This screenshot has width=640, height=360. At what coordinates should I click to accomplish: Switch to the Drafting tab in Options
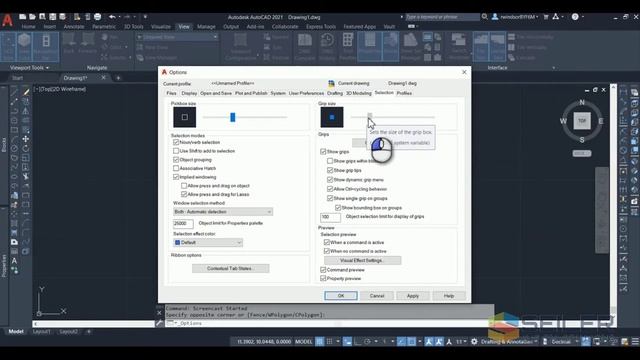tap(335, 93)
